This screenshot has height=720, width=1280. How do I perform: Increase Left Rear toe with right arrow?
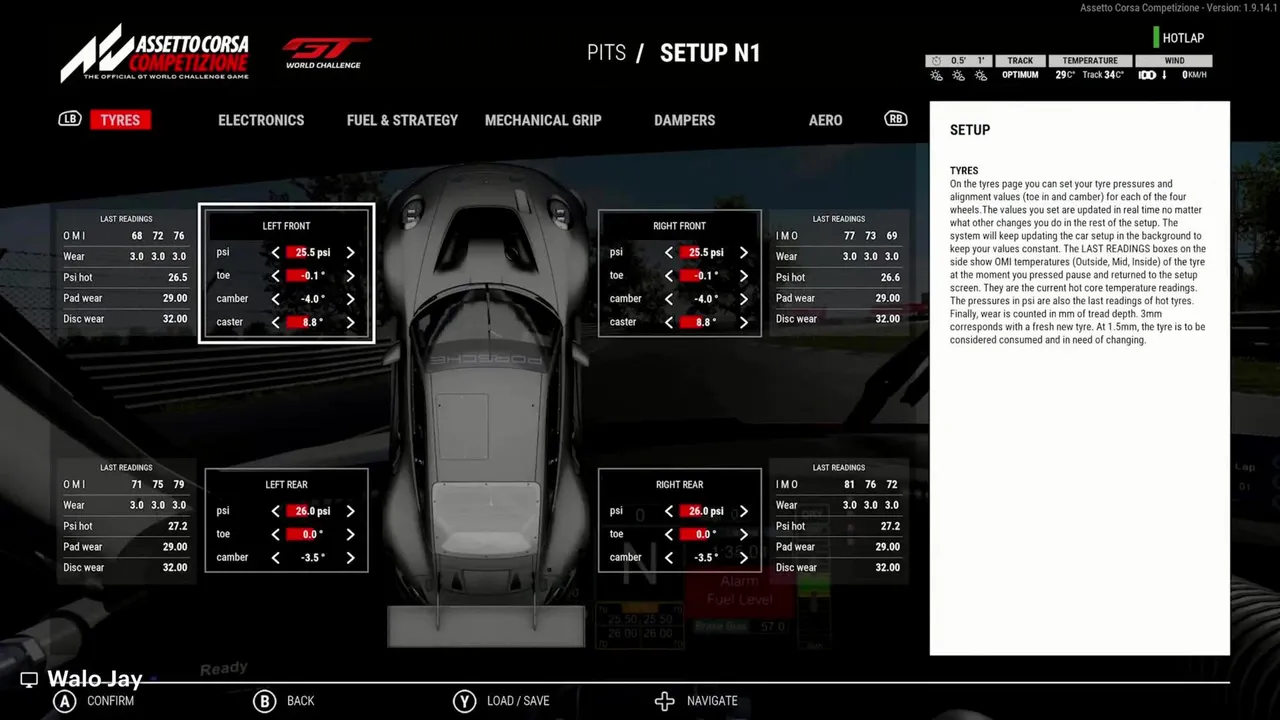click(x=350, y=534)
